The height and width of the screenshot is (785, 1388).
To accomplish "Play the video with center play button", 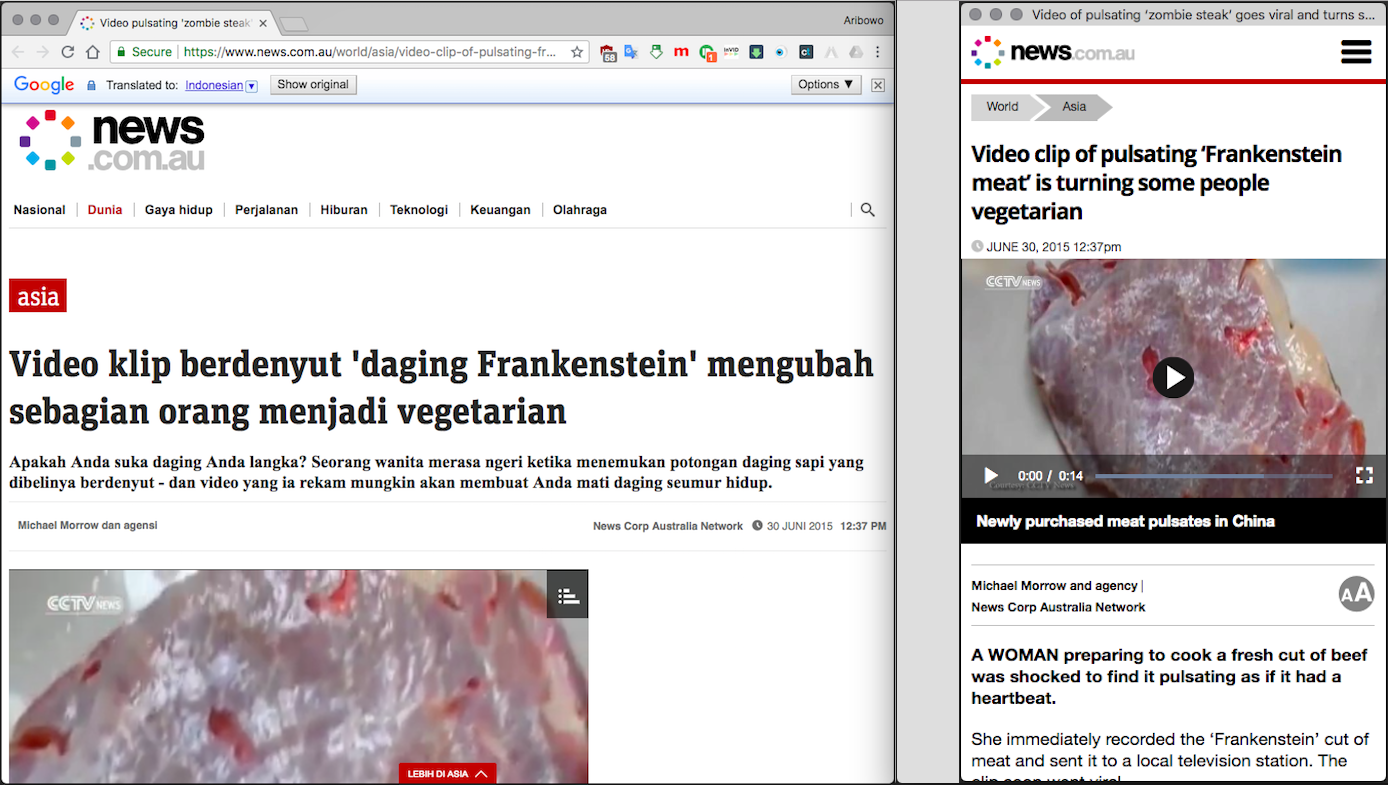I will (1173, 377).
